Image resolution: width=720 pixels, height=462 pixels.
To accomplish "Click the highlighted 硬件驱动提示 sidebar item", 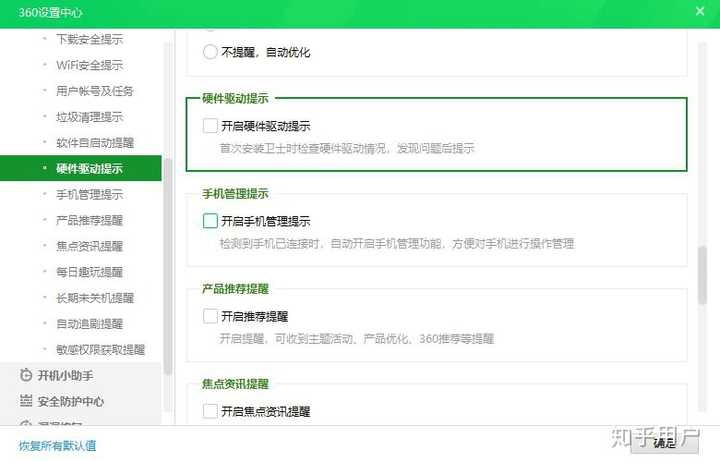I will pyautogui.click(x=81, y=168).
